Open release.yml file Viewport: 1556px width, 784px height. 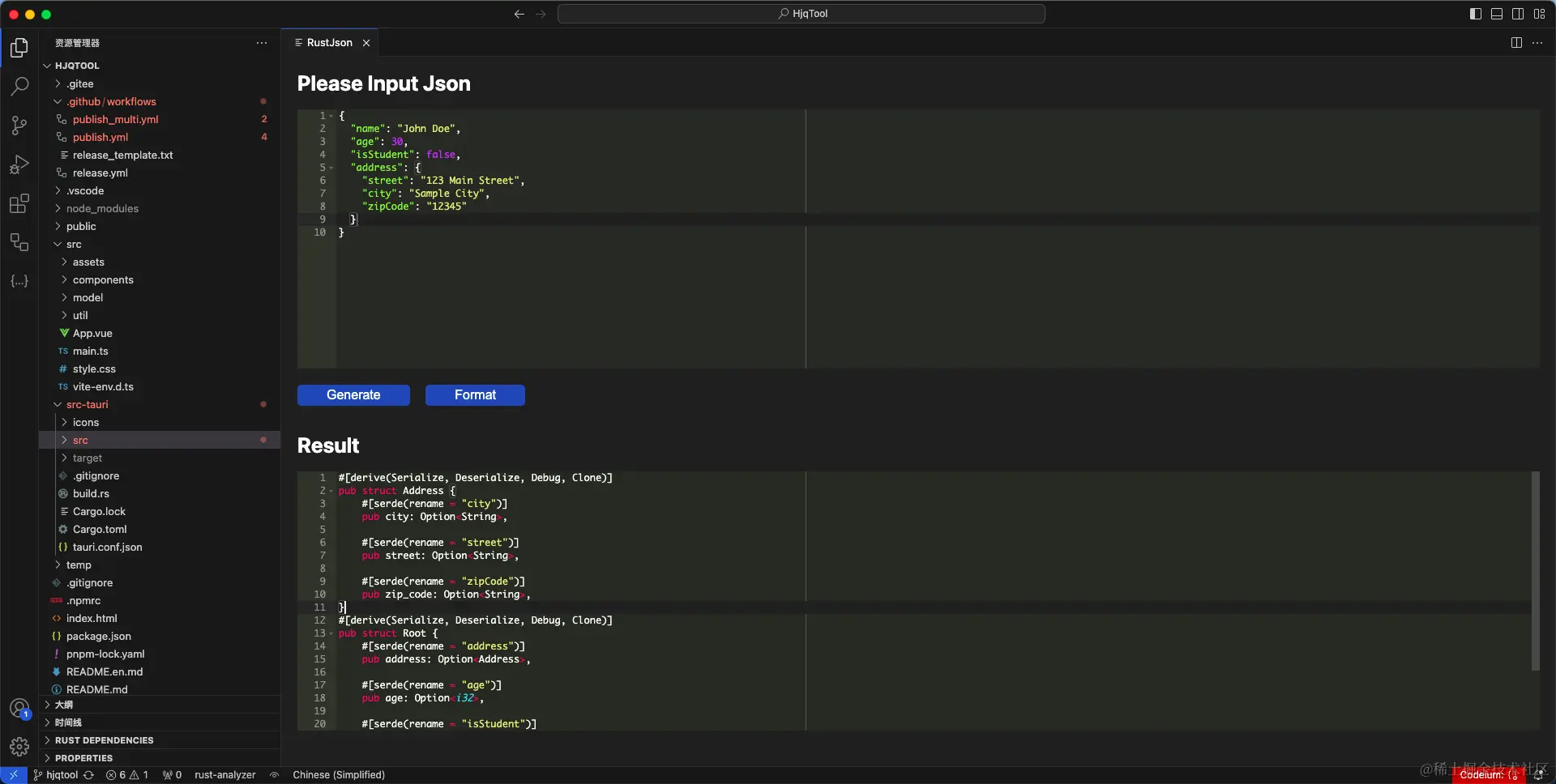coord(160,173)
